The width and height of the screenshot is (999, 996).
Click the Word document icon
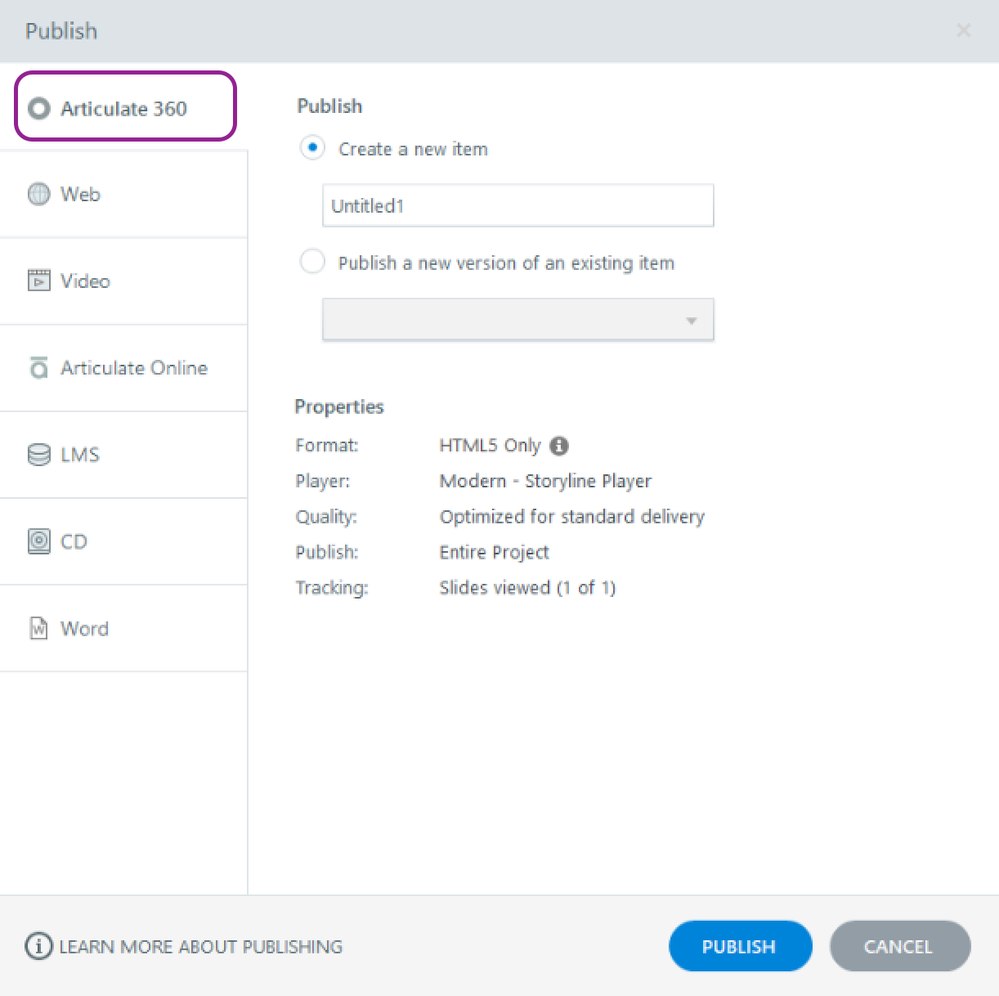click(39, 629)
